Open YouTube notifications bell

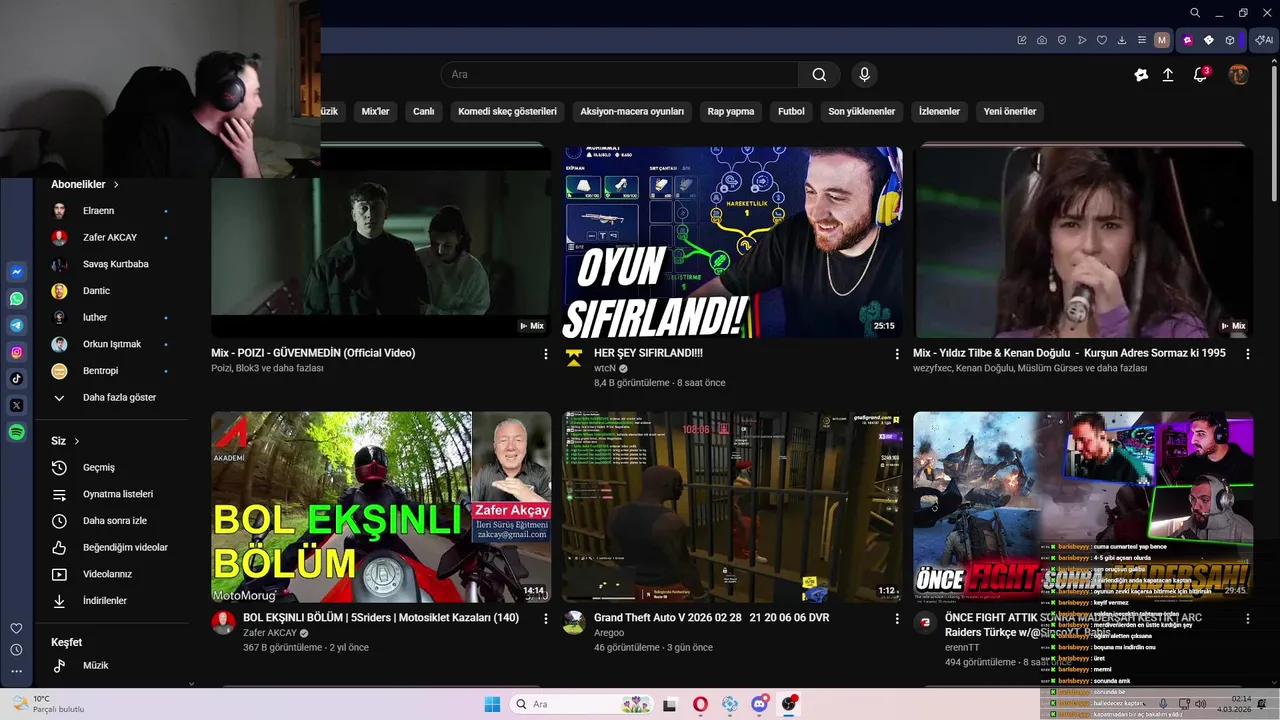tap(1201, 74)
